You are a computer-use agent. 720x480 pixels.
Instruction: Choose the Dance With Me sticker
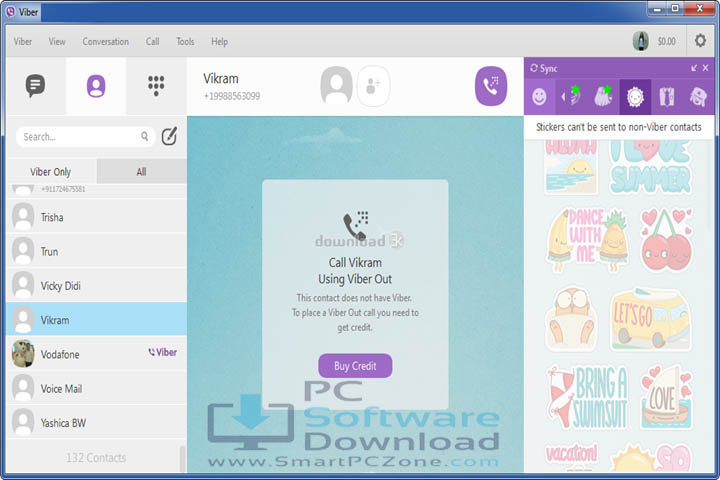click(587, 240)
